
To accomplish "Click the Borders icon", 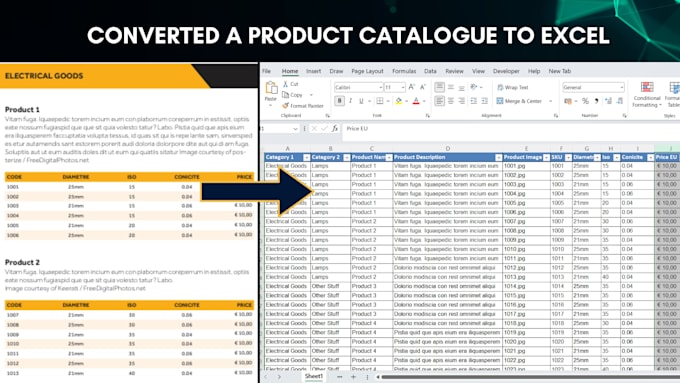I will (x=380, y=101).
